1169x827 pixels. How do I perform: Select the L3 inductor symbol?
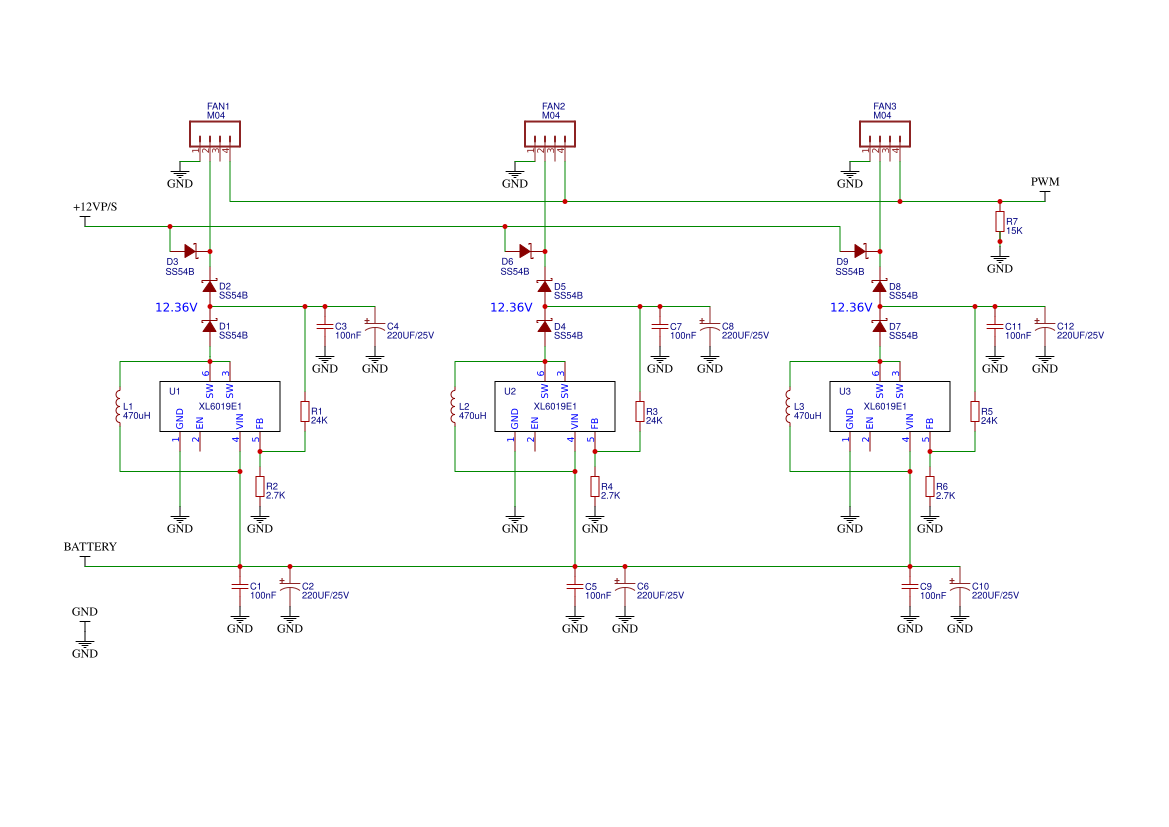coord(788,406)
